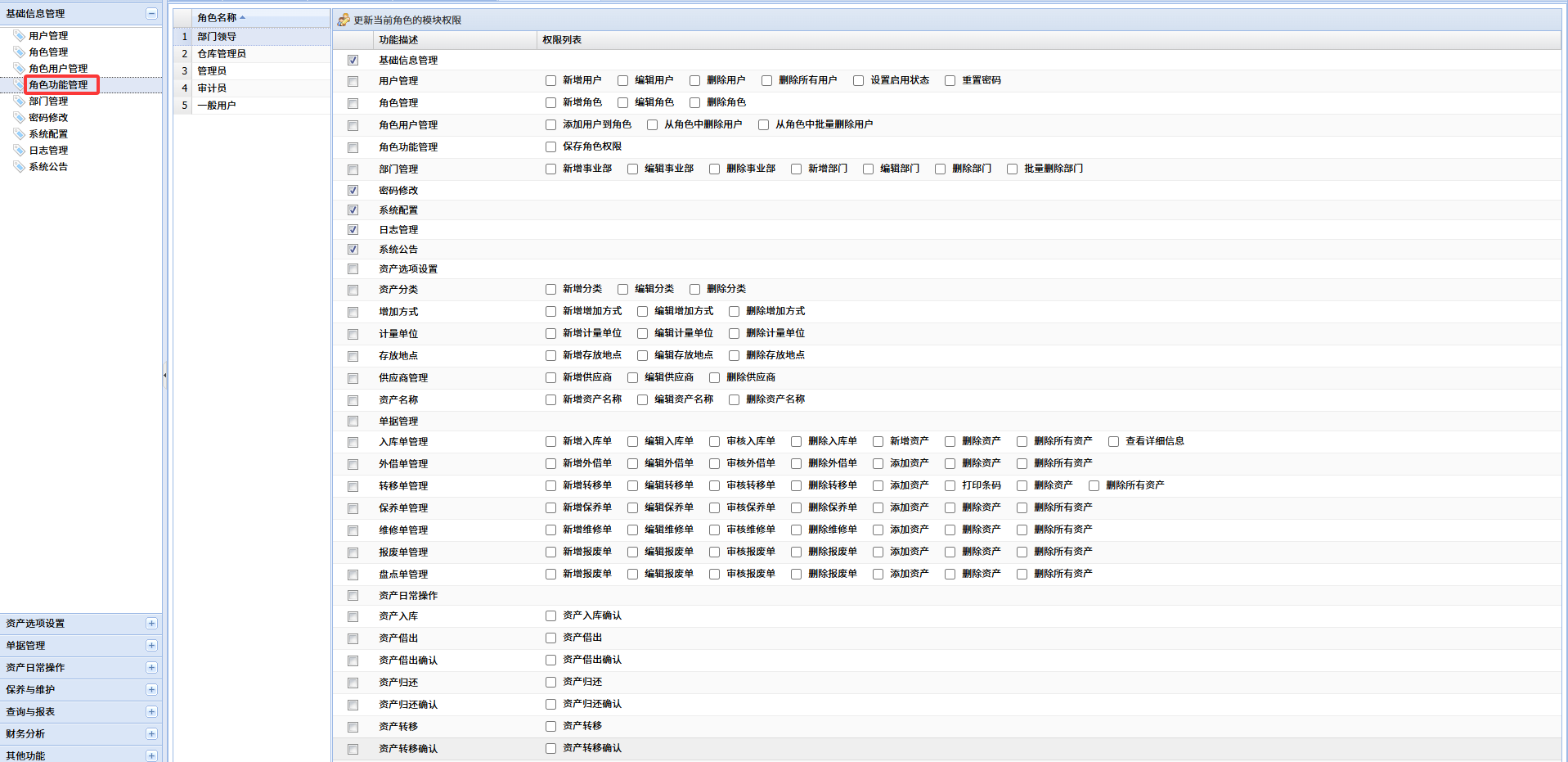Image resolution: width=1568 pixels, height=762 pixels.
Task: Select the 仓库管理员 role row
Action: pyautogui.click(x=252, y=54)
